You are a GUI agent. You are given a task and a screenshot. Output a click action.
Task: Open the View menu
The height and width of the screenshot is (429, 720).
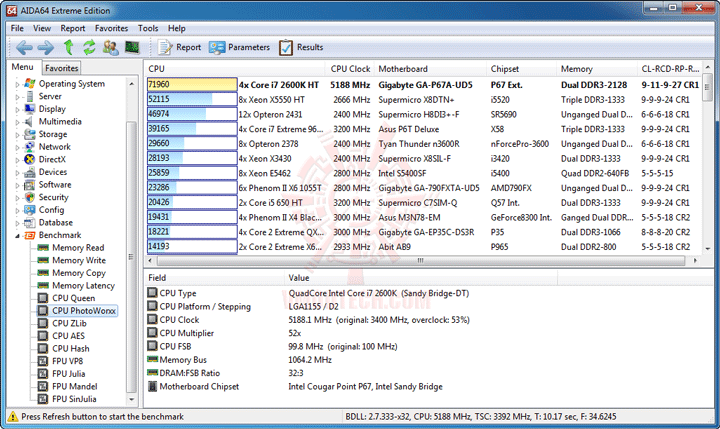[x=42, y=28]
